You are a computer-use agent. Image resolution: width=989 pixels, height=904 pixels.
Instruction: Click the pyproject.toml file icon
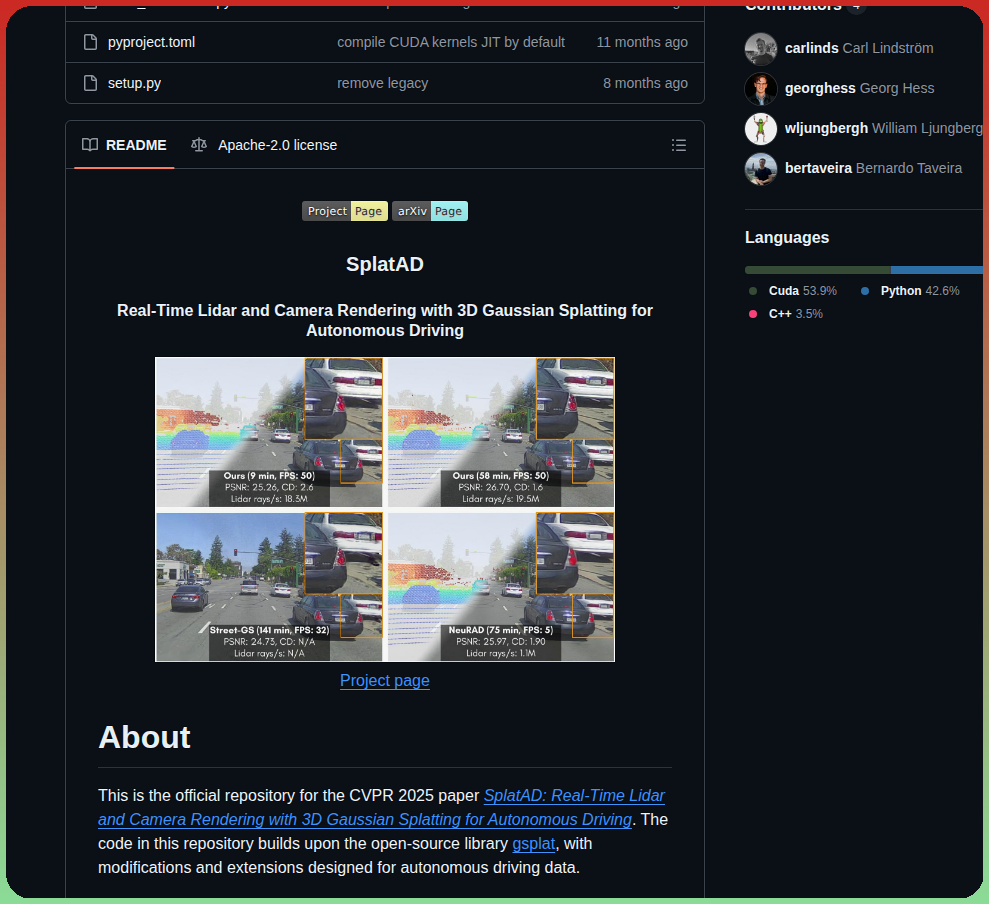click(90, 42)
